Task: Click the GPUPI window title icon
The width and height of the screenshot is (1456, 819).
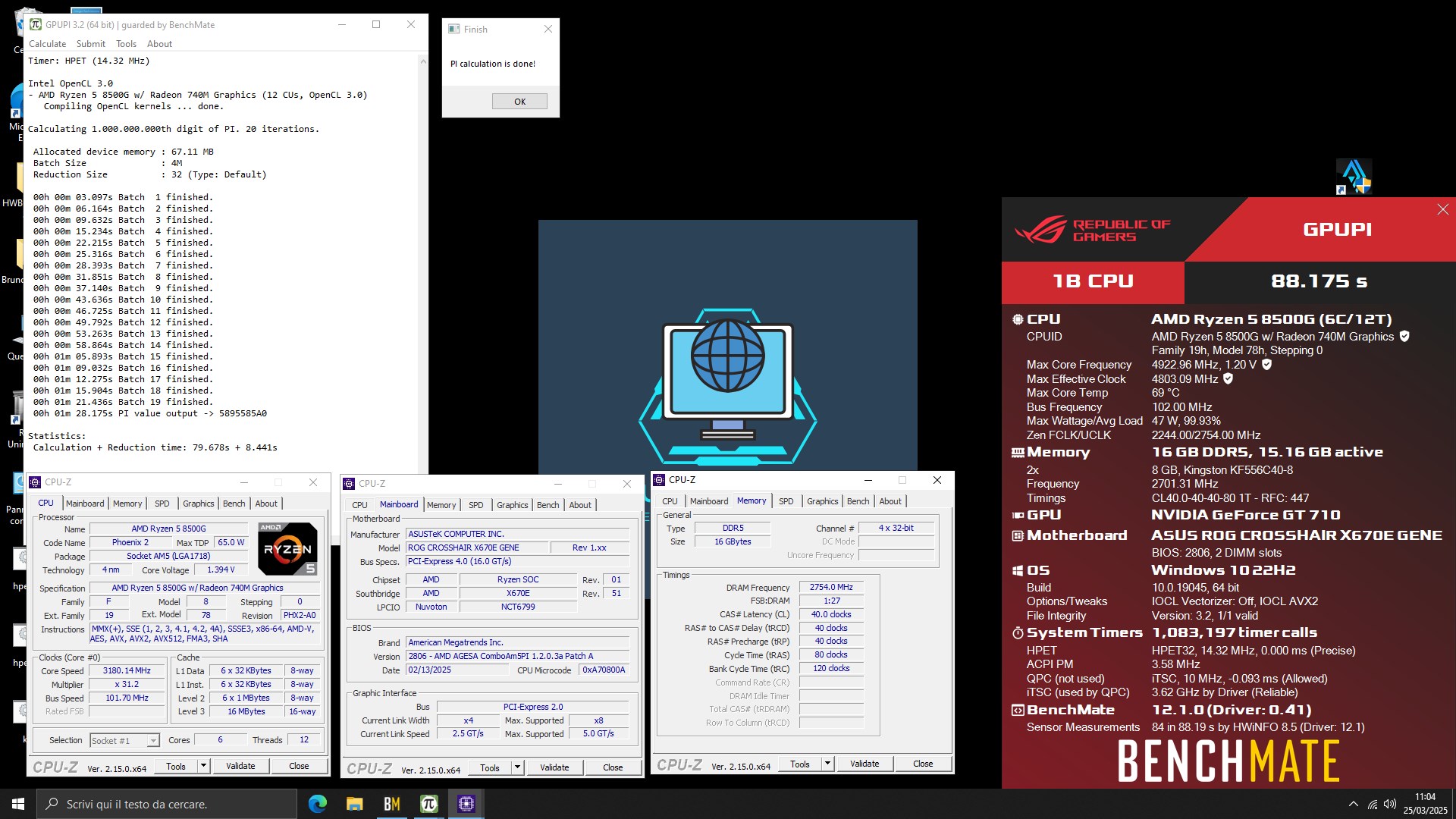Action: pyautogui.click(x=36, y=24)
